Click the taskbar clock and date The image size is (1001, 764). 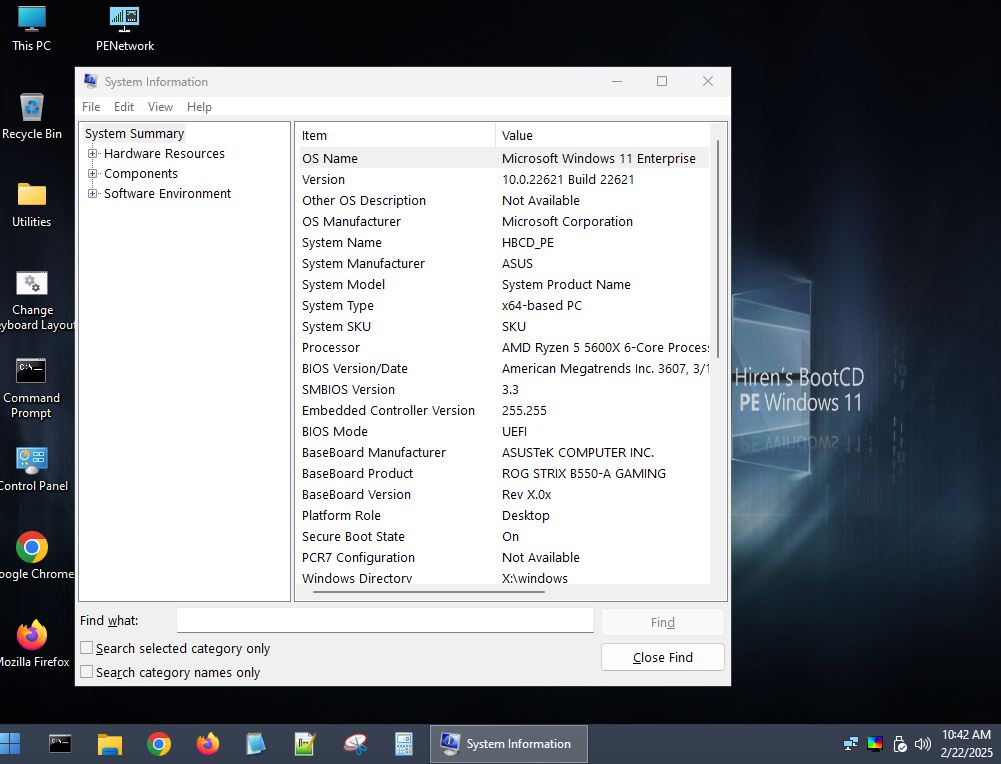(966, 744)
